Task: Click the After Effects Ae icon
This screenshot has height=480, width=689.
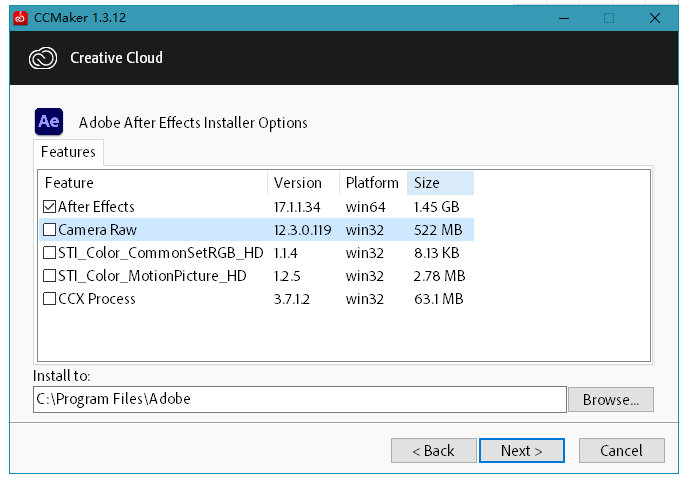Action: coord(49,121)
